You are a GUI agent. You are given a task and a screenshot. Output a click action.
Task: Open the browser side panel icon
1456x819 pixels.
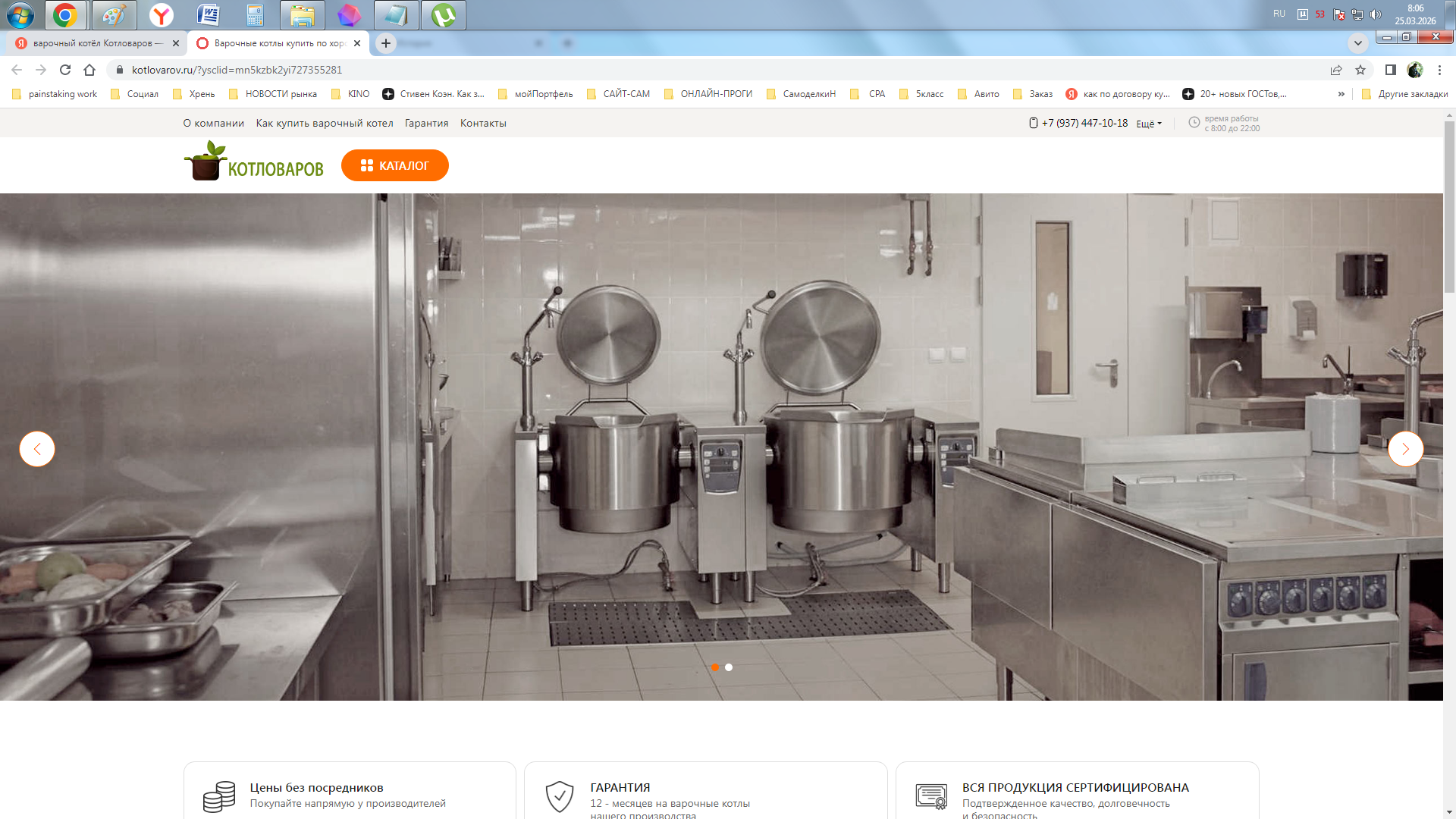click(1390, 70)
